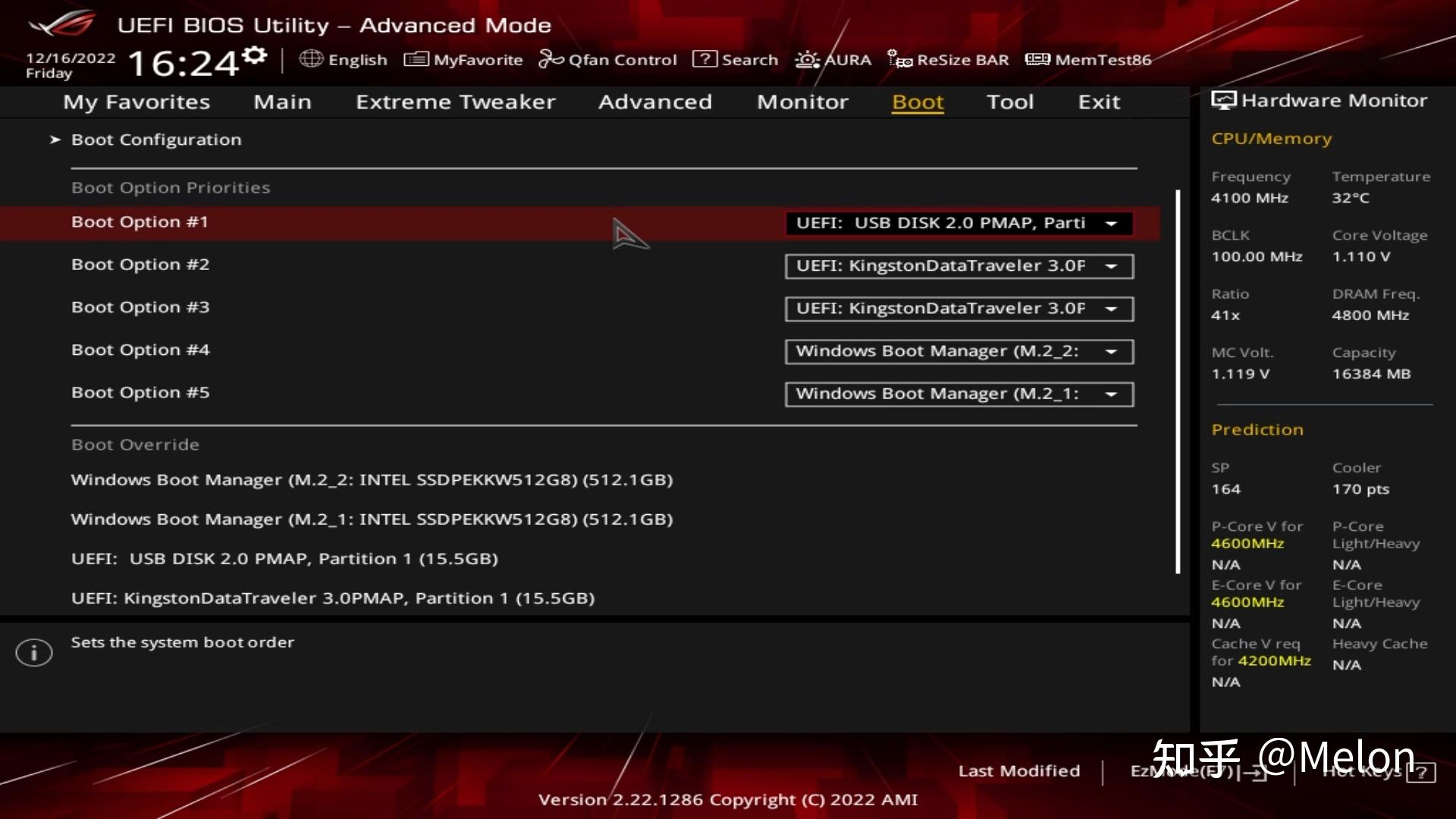Click the version 2.22.1286 copyright text
Image resolution: width=1456 pixels, height=819 pixels.
click(x=728, y=799)
